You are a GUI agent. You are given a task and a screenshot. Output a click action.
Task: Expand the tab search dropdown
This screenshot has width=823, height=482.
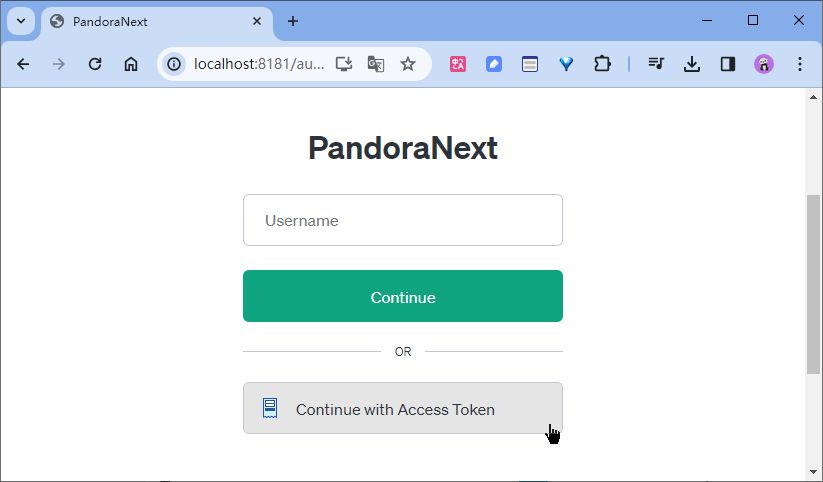21,21
